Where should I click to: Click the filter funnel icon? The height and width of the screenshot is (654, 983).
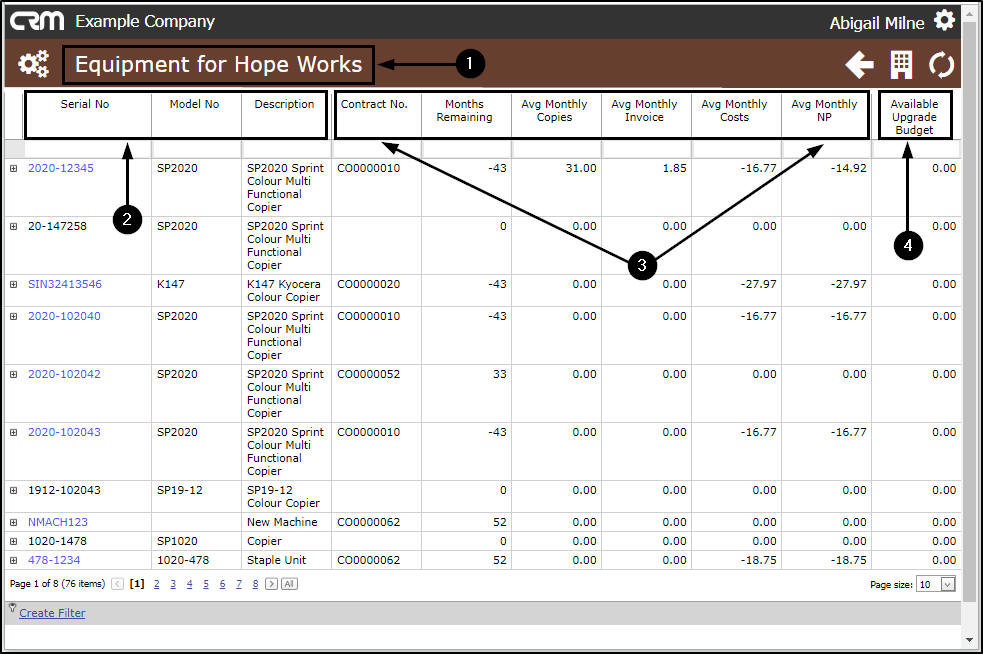12,608
